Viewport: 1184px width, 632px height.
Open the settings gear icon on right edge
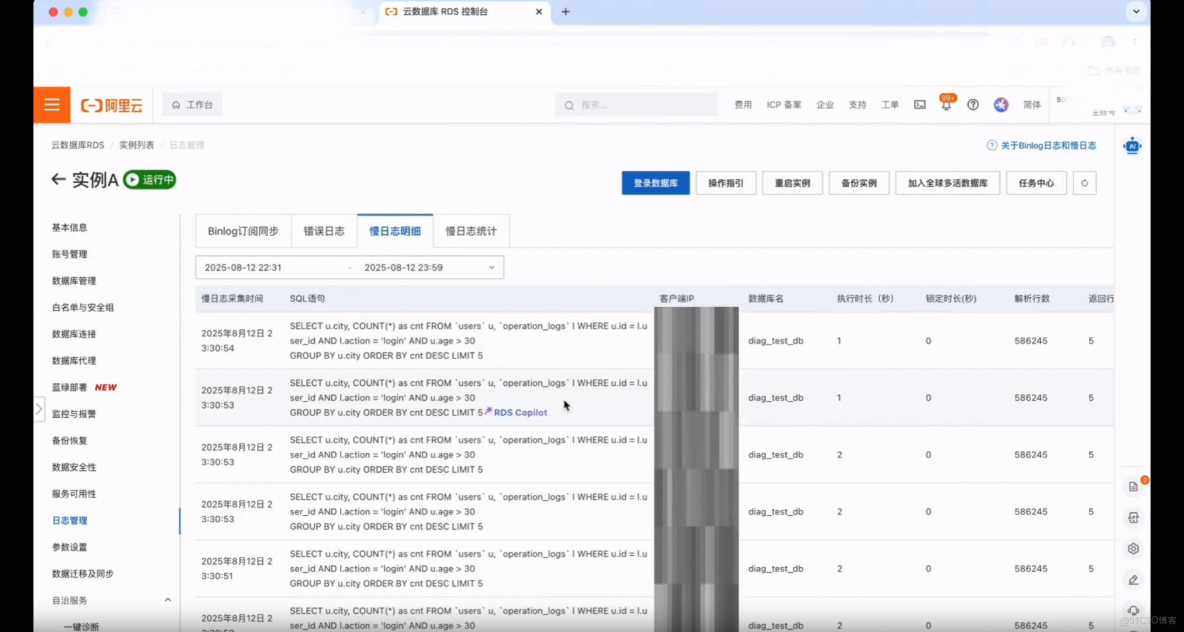(x=1133, y=548)
